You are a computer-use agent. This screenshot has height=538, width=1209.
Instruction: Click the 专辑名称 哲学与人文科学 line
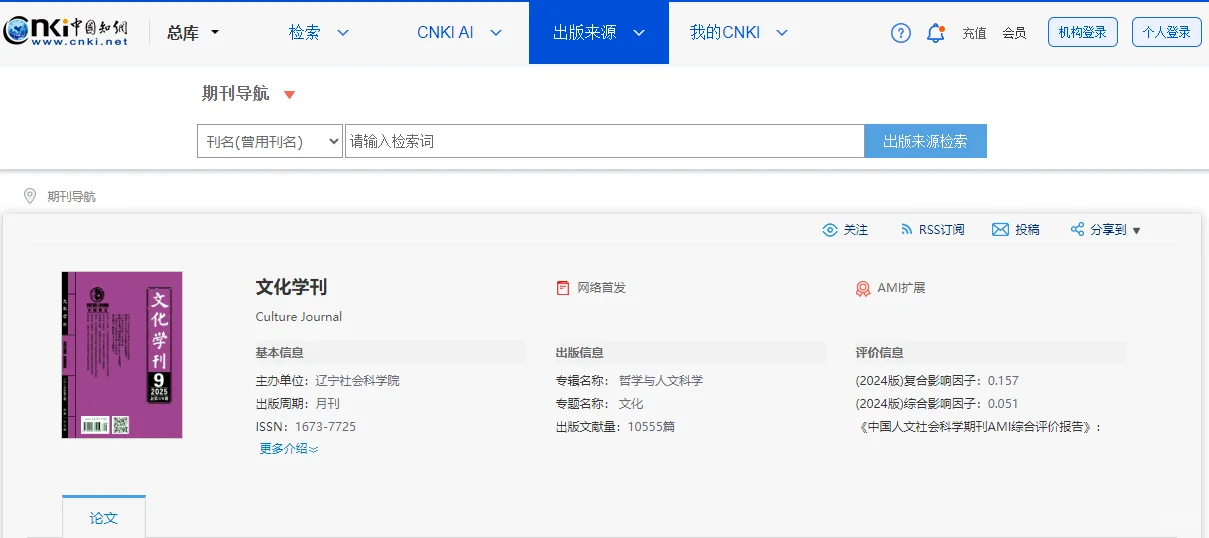(629, 381)
